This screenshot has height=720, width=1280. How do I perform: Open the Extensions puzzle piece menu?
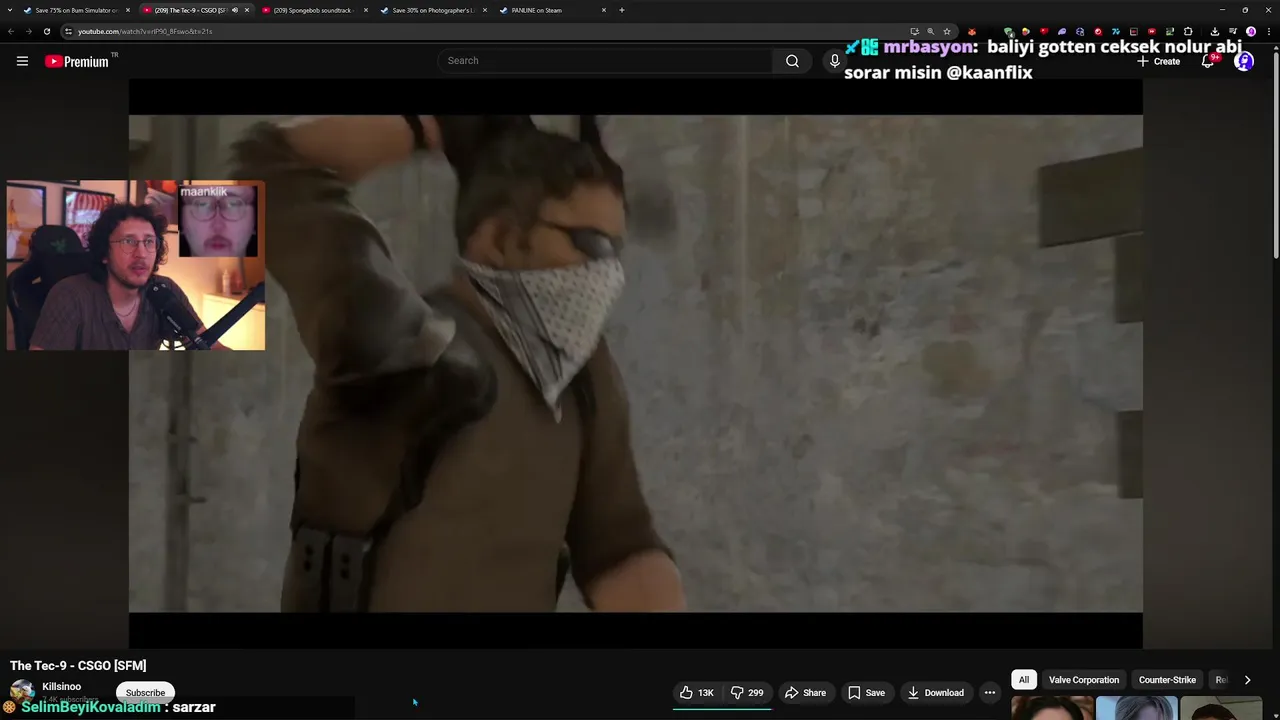[1188, 31]
